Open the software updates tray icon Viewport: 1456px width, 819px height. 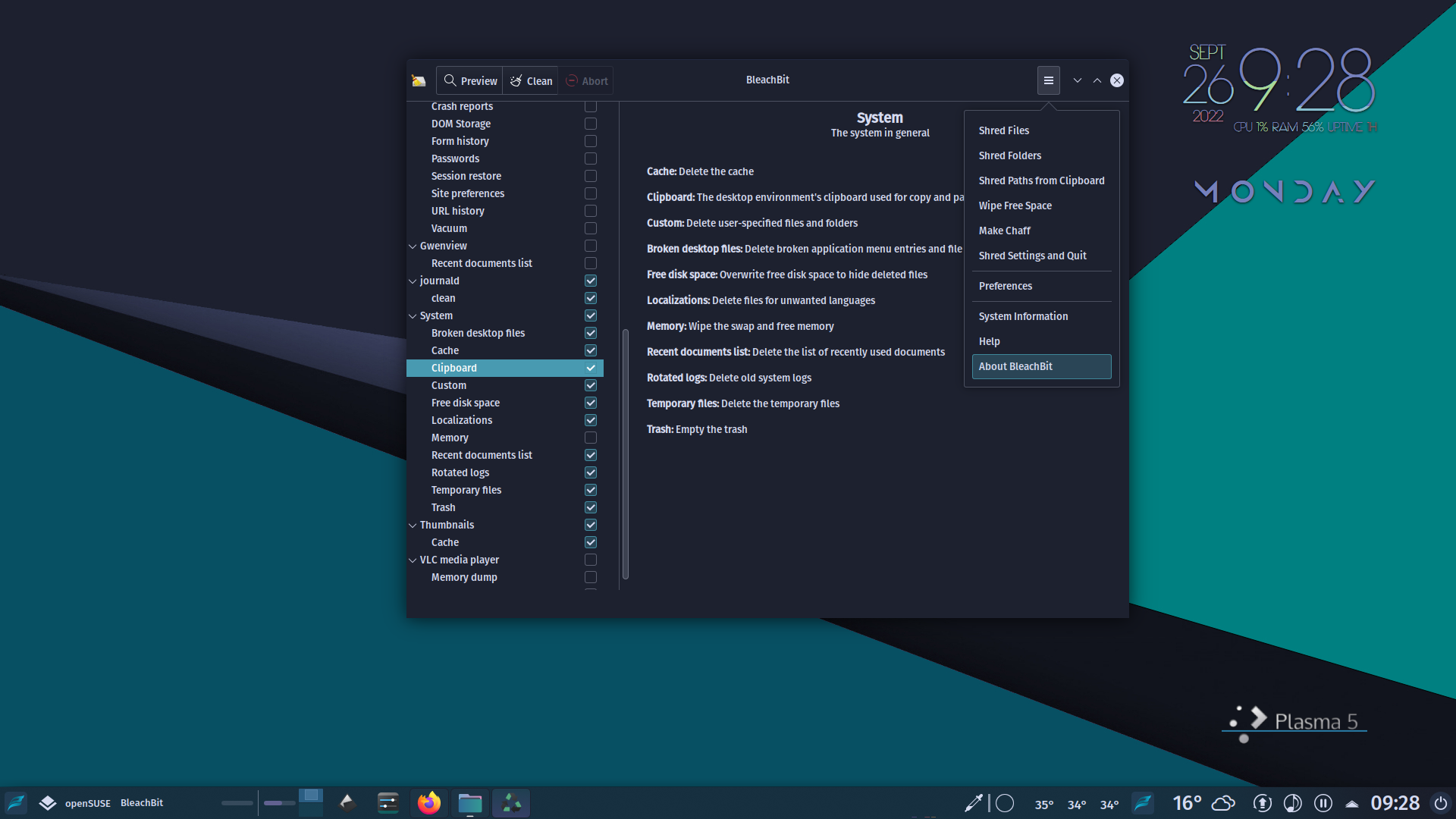tap(1263, 803)
